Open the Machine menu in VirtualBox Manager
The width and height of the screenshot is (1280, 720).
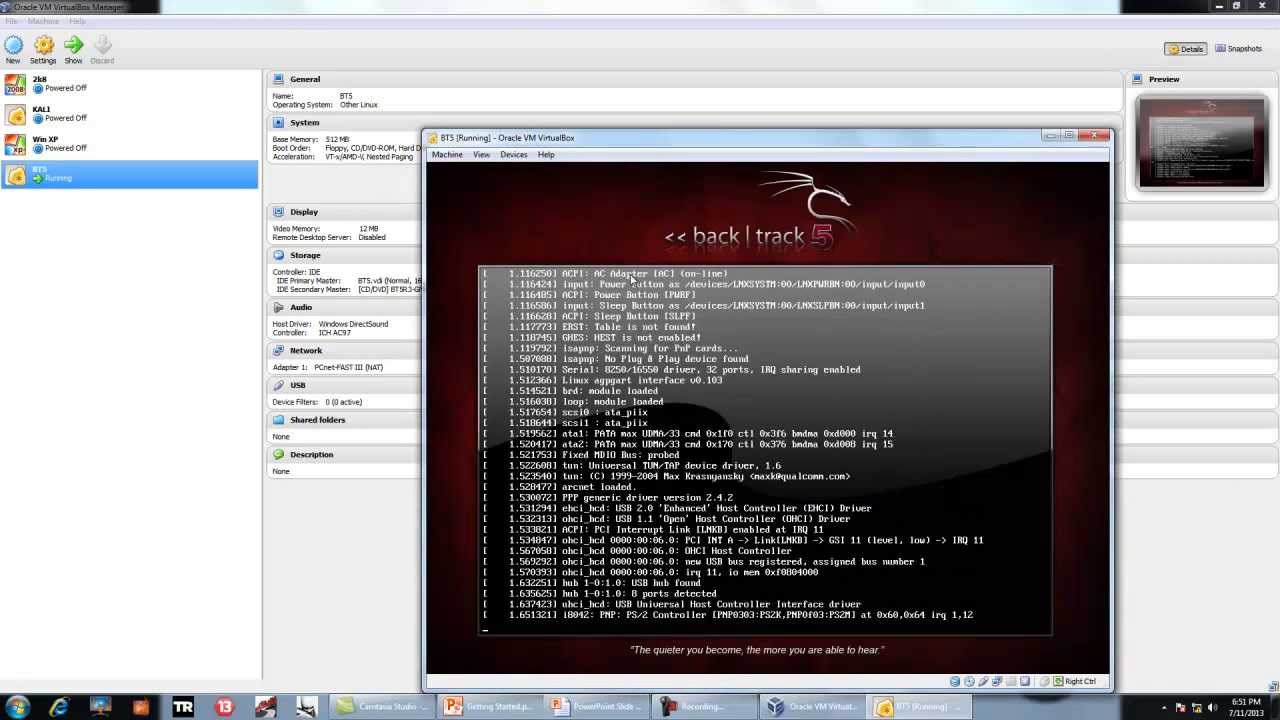43,21
